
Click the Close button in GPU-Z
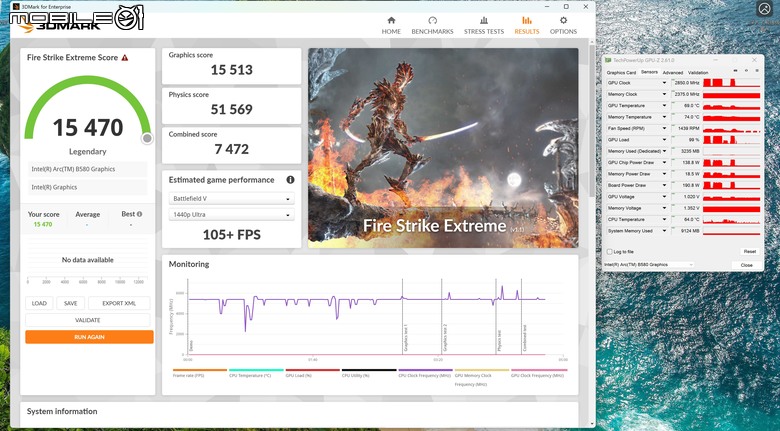click(x=746, y=265)
